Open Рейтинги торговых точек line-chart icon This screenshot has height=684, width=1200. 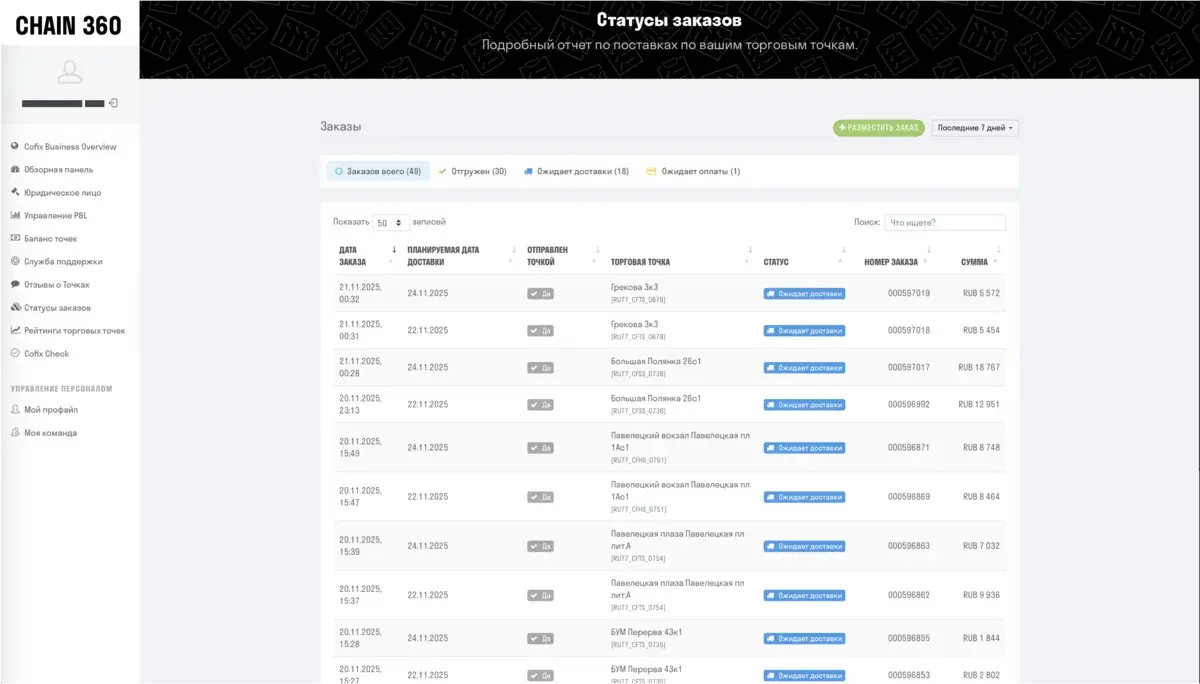point(15,331)
